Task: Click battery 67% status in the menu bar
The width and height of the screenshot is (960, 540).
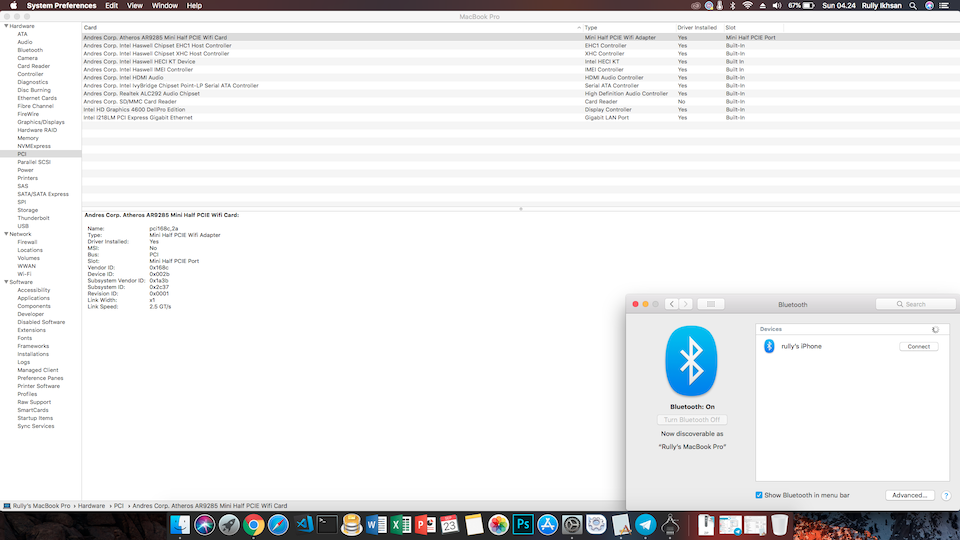Action: coord(801,6)
